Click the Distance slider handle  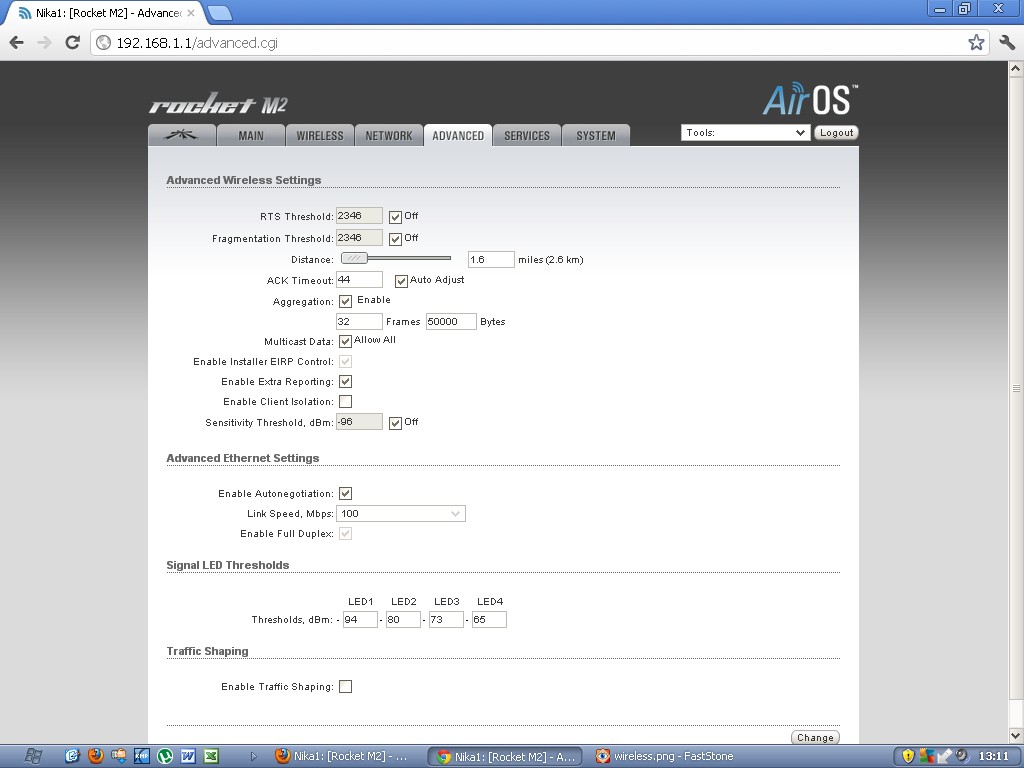[x=354, y=259]
